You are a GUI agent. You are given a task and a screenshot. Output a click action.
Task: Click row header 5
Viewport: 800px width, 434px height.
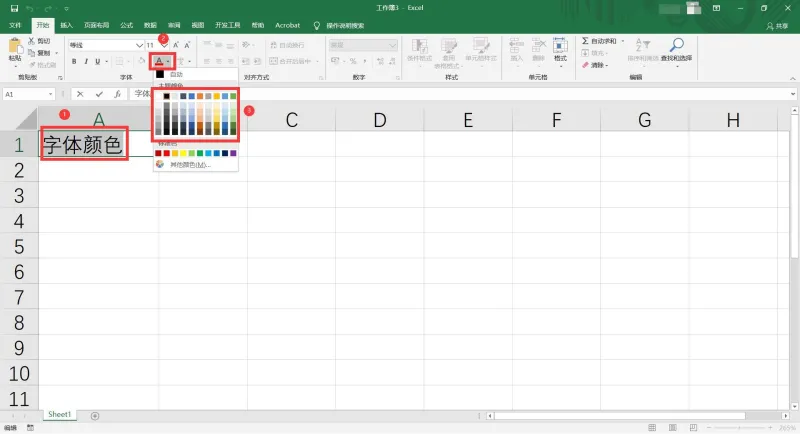pyautogui.click(x=19, y=246)
